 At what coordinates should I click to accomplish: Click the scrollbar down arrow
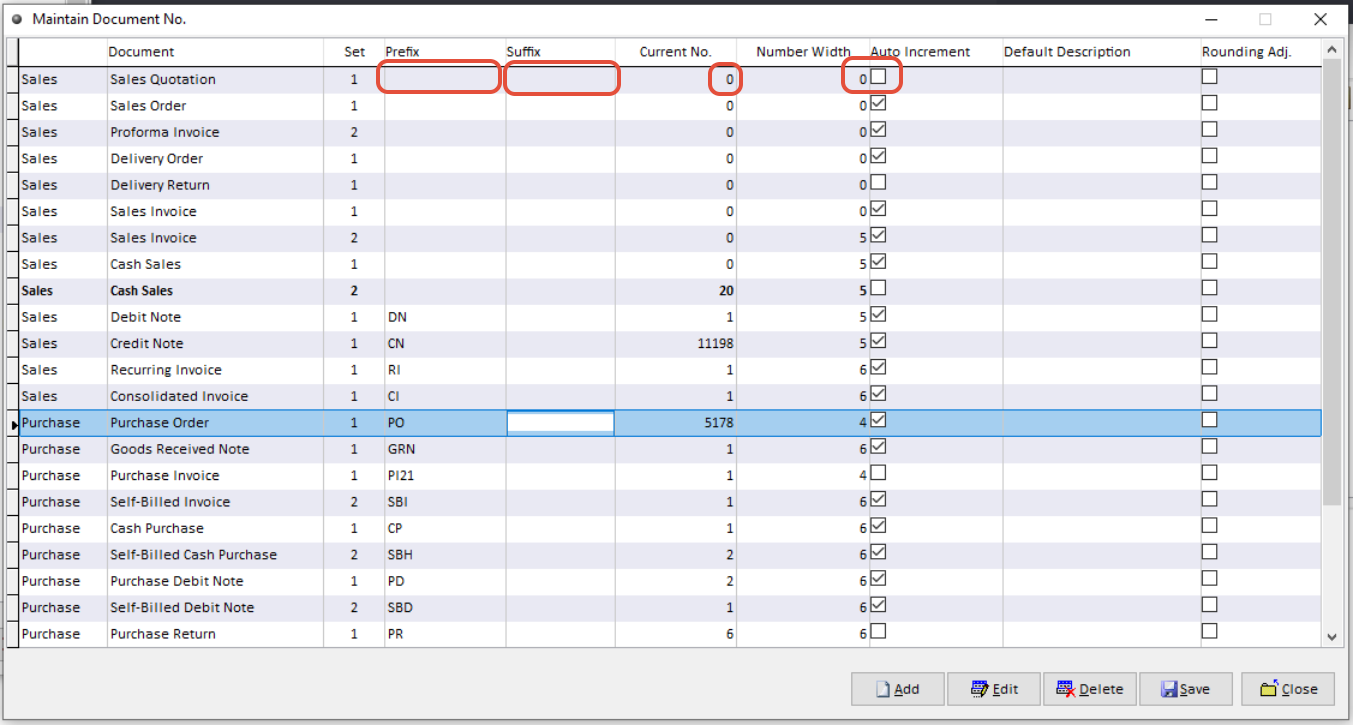(x=1332, y=636)
